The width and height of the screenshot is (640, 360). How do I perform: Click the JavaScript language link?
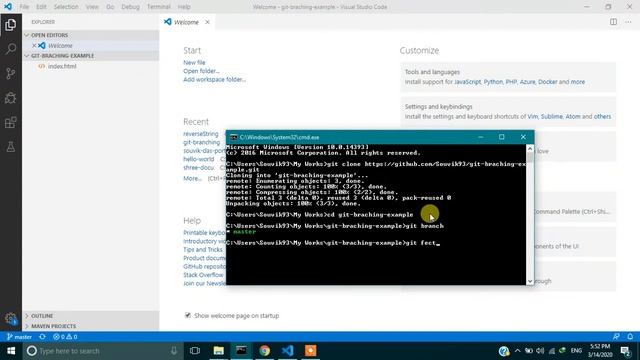[x=467, y=82]
